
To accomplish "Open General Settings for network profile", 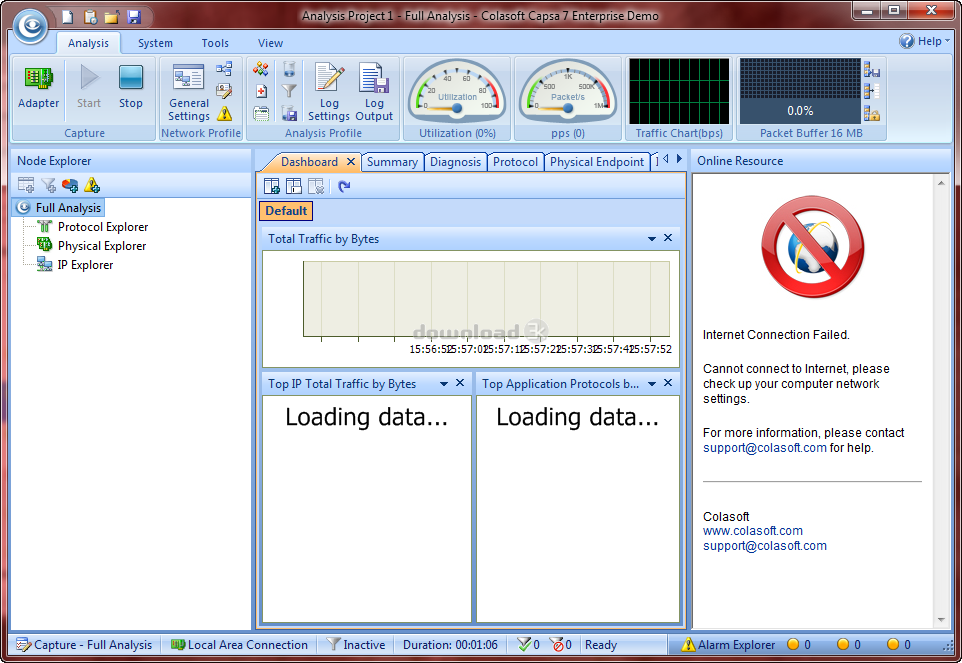I will click(x=189, y=92).
